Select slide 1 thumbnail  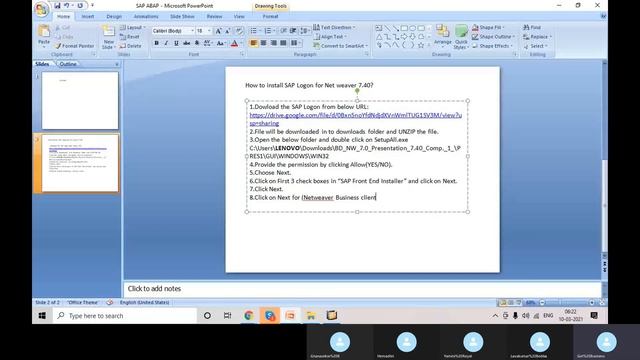(x=80, y=100)
